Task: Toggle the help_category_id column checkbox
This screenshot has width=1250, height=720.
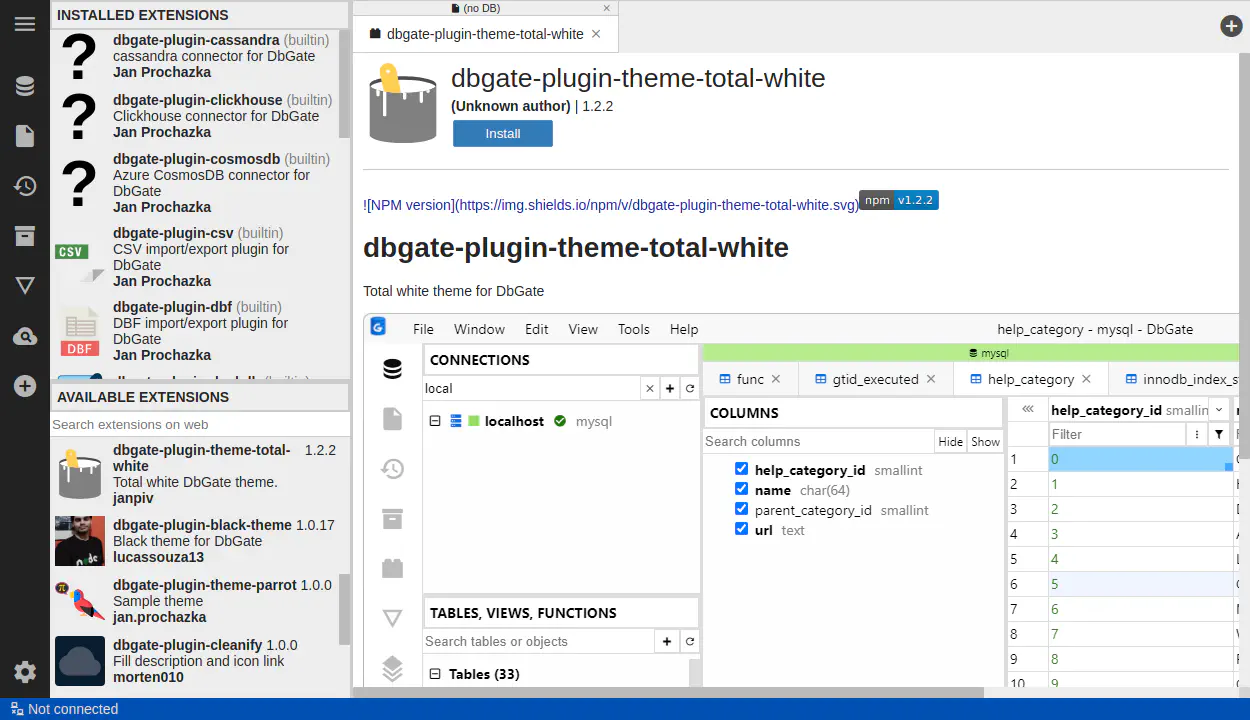Action: pos(741,469)
